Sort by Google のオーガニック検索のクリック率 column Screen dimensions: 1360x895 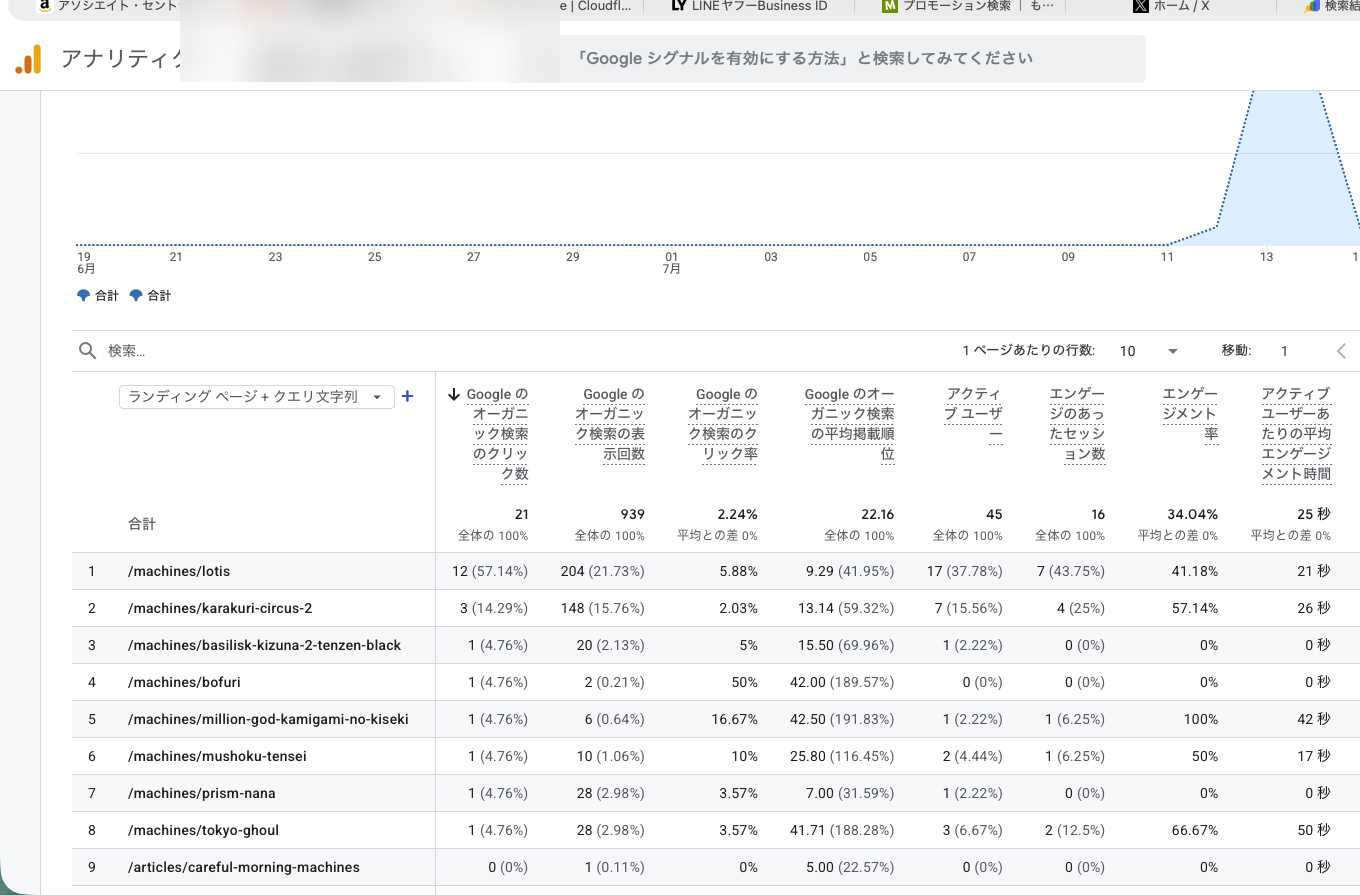click(x=722, y=424)
